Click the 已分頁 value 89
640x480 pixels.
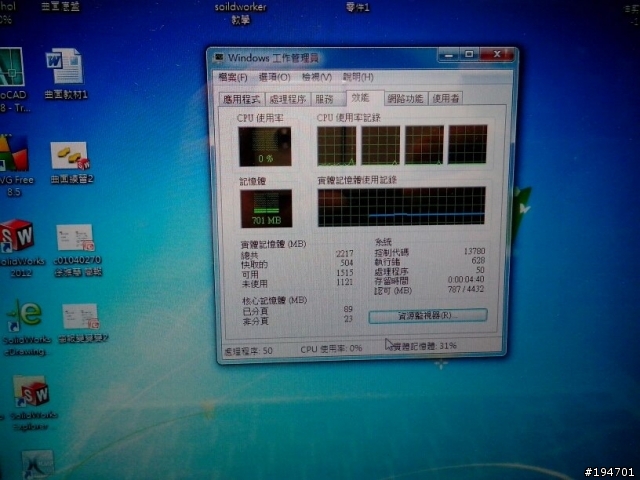tap(348, 309)
